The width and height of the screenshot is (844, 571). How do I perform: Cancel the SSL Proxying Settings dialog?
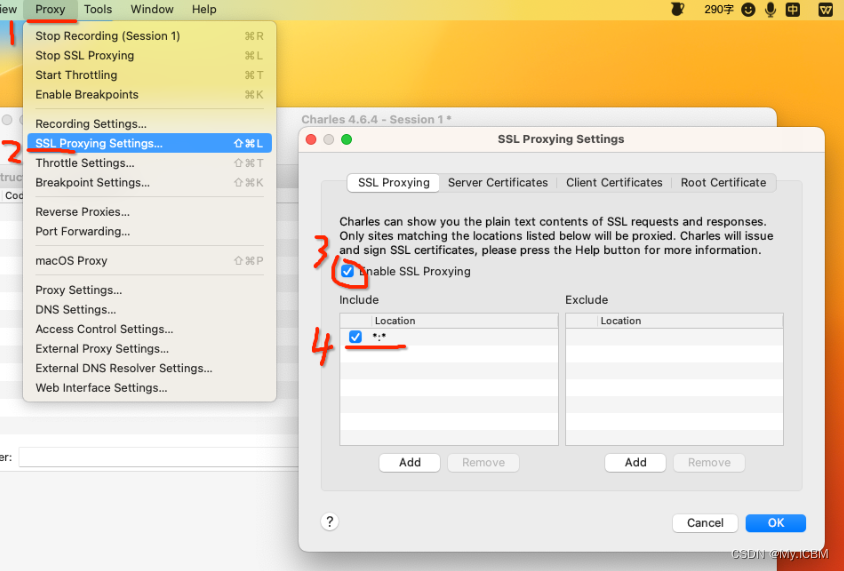705,523
